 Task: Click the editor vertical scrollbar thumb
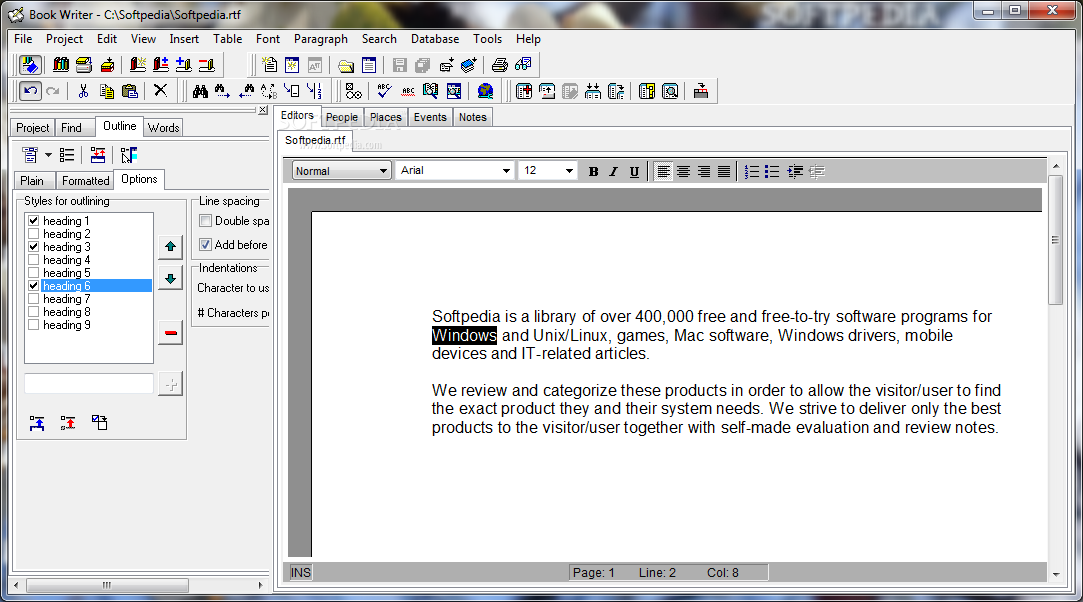(1055, 240)
